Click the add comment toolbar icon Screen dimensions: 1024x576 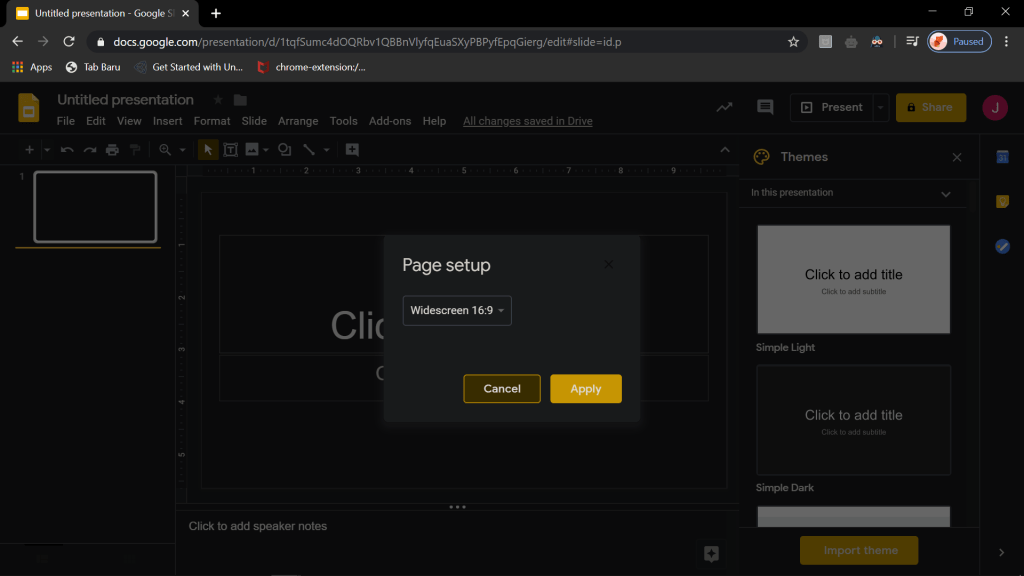click(x=352, y=150)
